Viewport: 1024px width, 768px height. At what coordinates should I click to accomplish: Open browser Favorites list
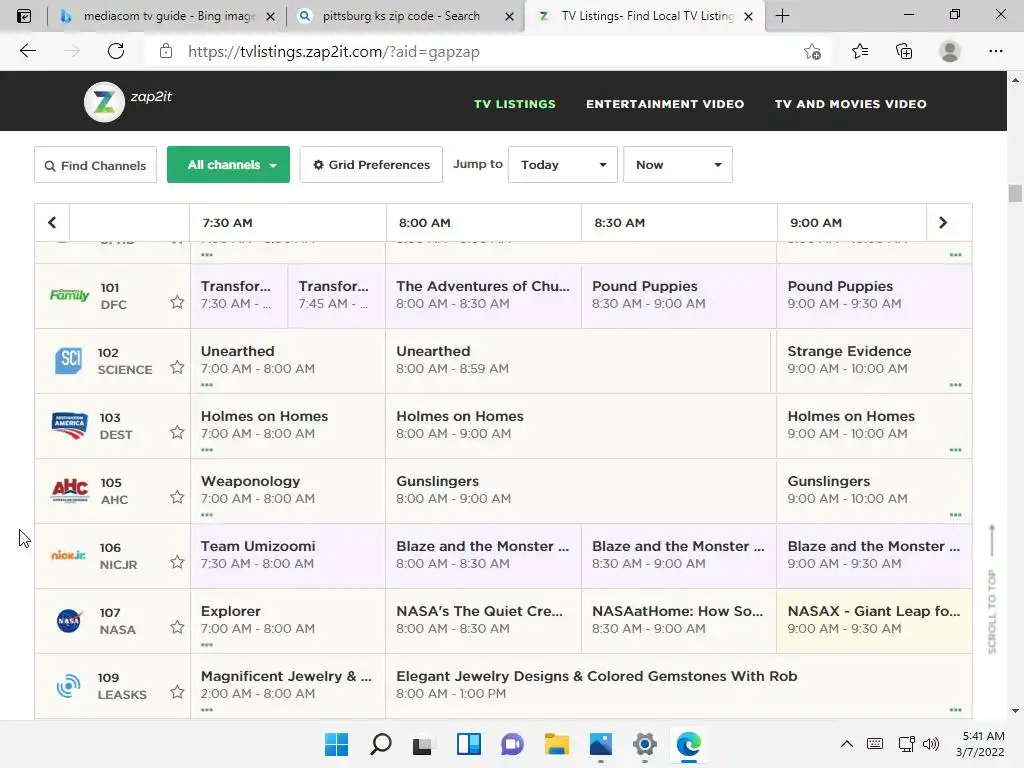pos(859,51)
